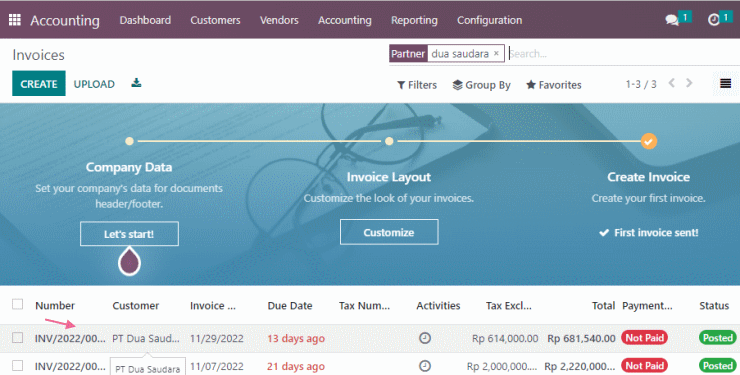Click the 1-3 / 3 pager counter
The image size is (740, 375).
click(x=641, y=84)
